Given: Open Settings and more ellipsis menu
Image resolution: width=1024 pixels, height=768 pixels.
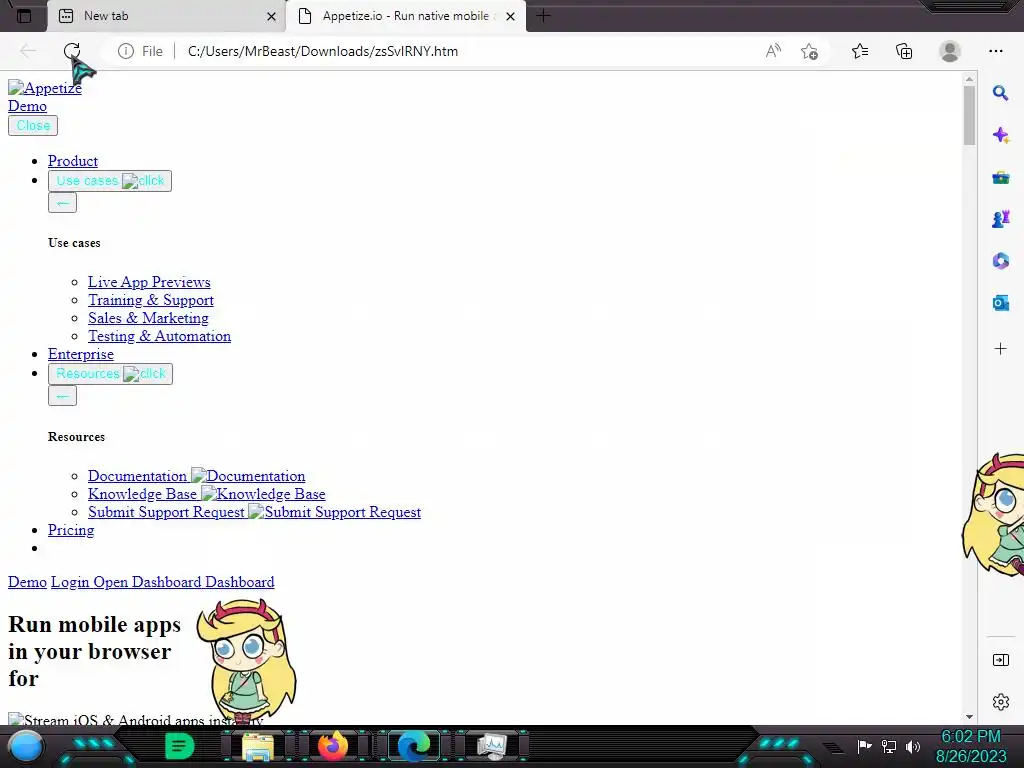Looking at the screenshot, I should point(996,51).
